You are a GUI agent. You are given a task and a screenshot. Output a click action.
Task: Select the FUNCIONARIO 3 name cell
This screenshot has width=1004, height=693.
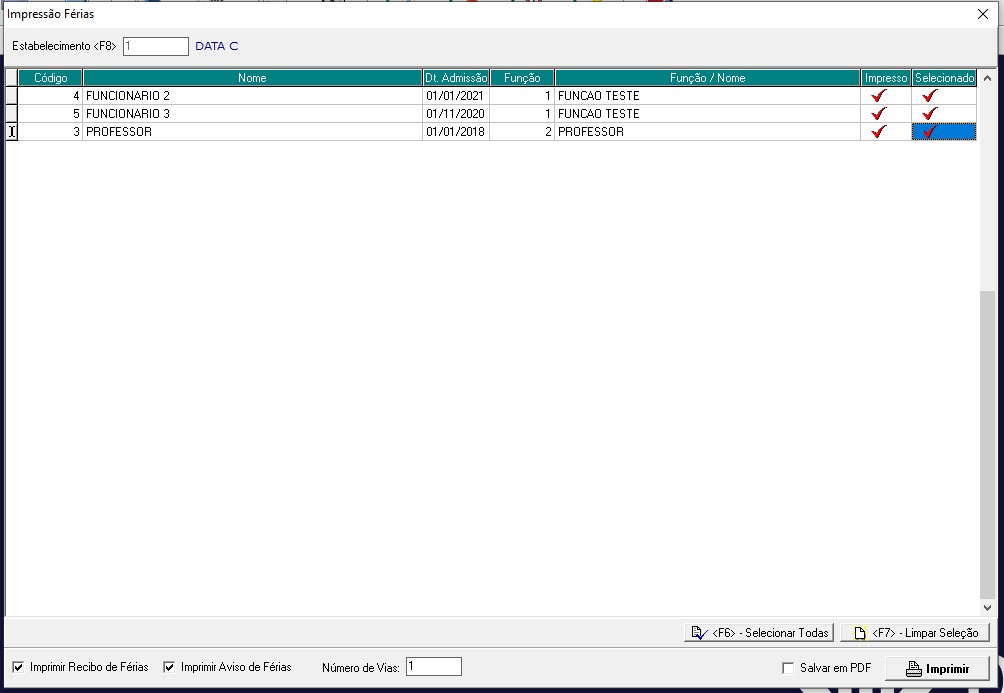252,113
